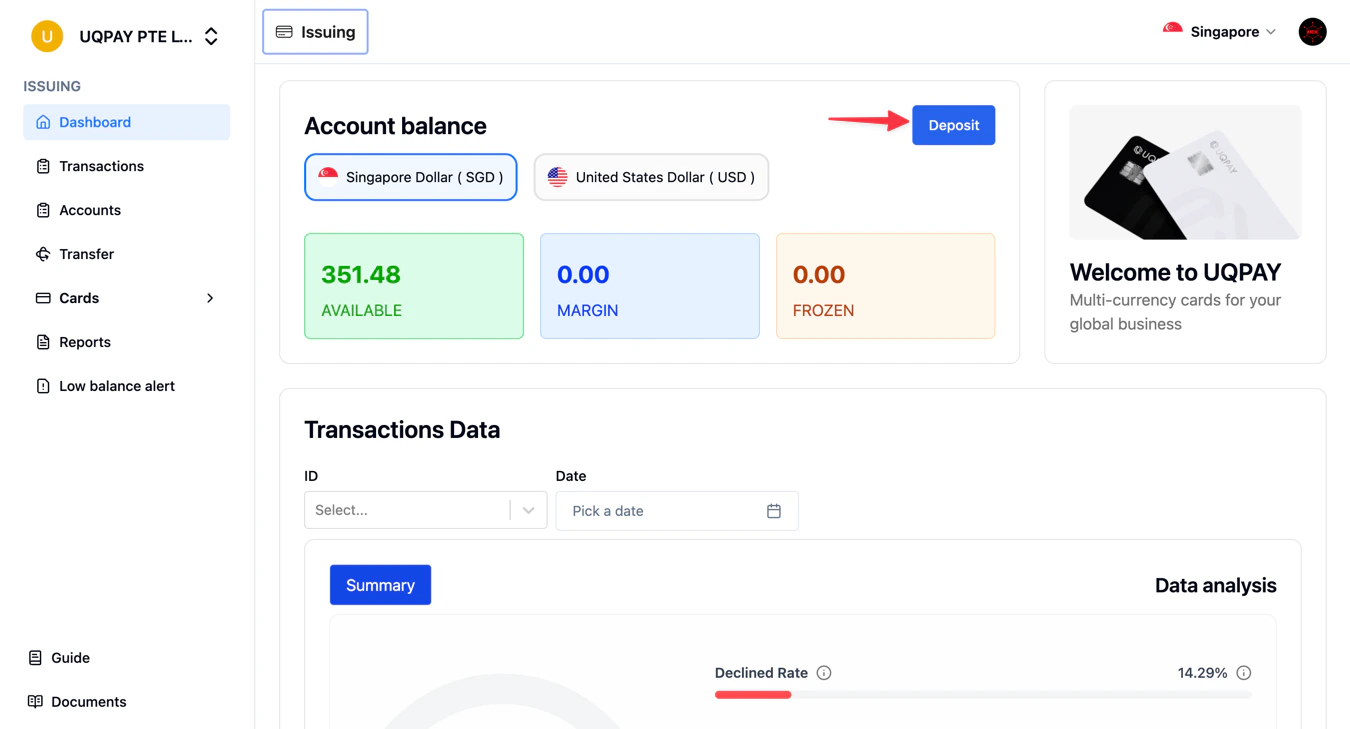1350x729 pixels.
Task: Click the Deposit button
Action: pos(953,125)
